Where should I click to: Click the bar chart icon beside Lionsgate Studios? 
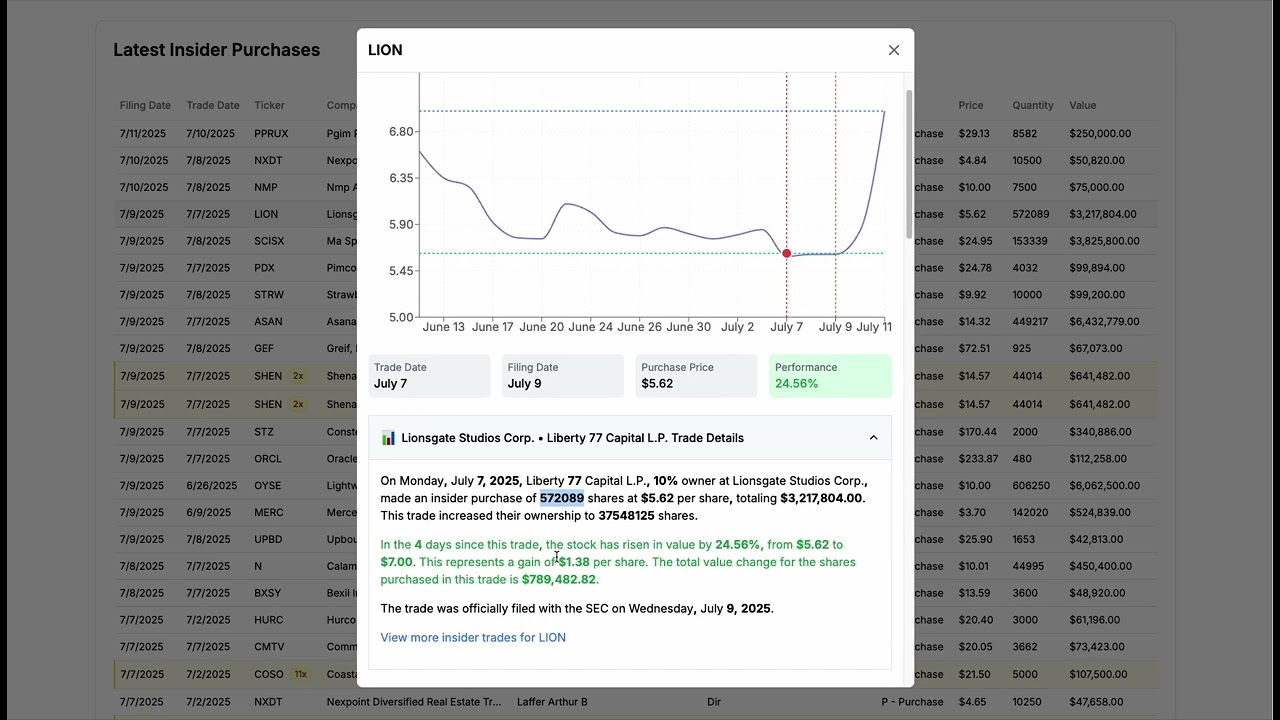[388, 438]
